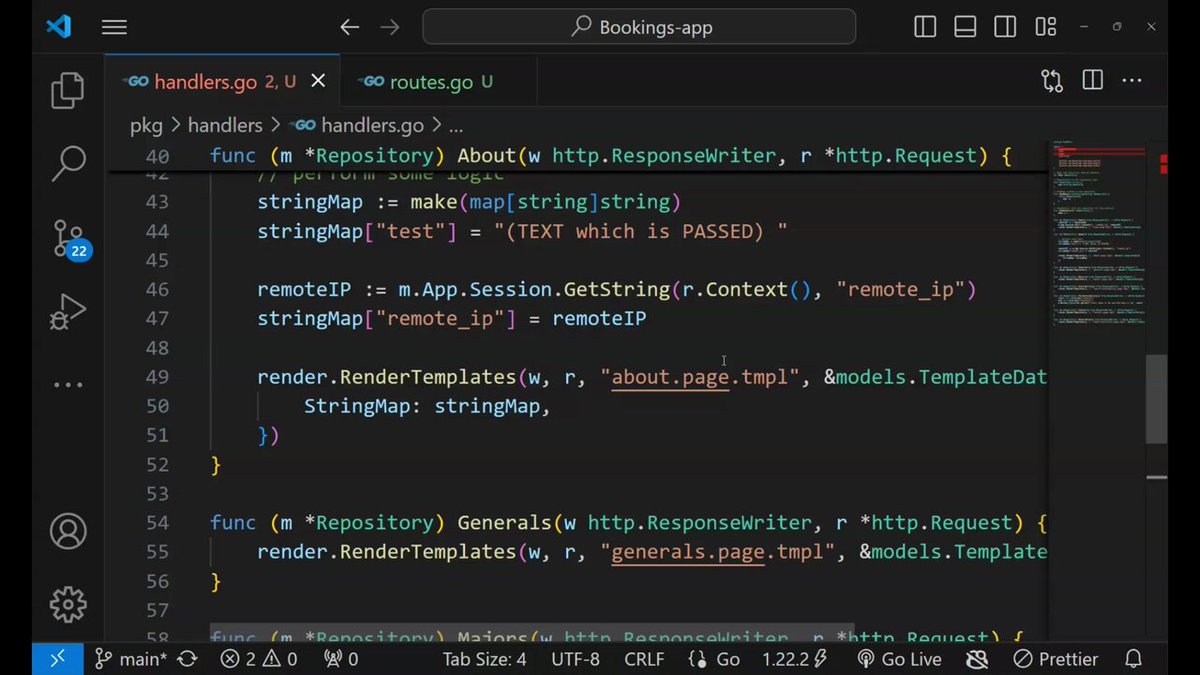Click line number 54 in gutter
Screen dimensions: 1200x675
[157, 523]
